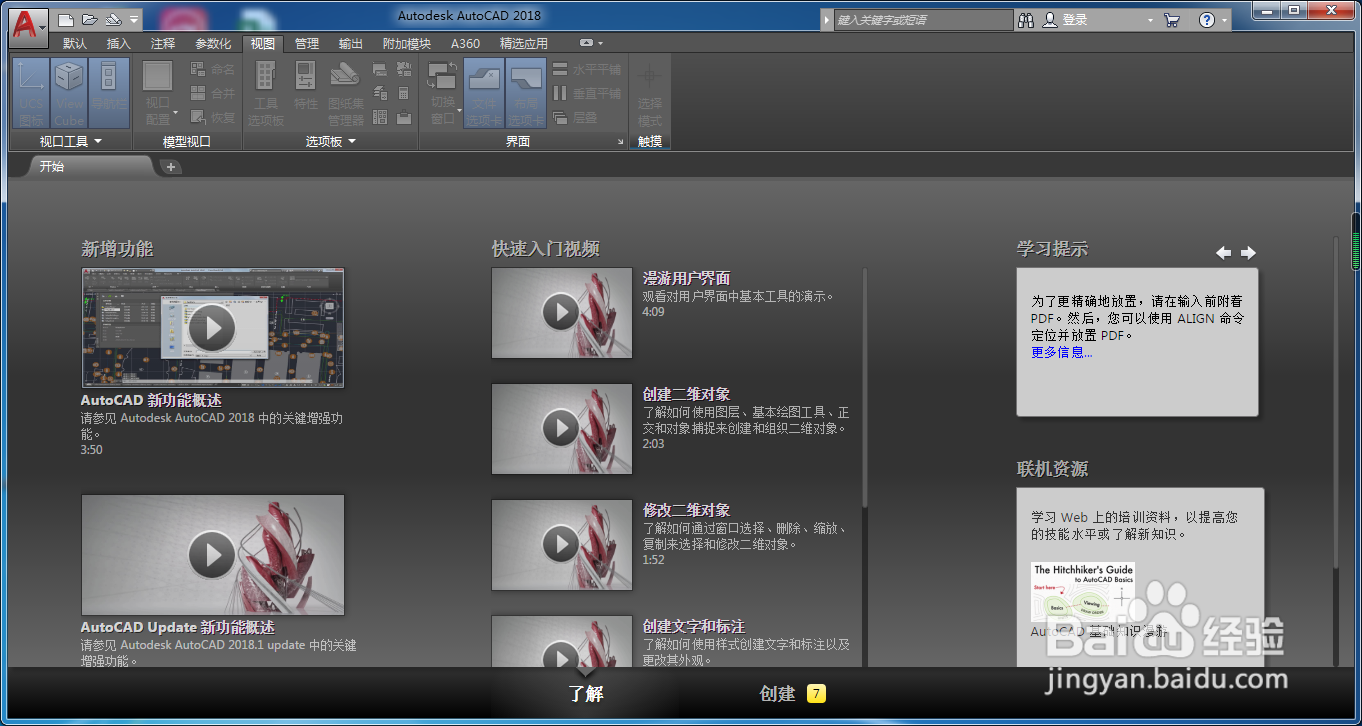The height and width of the screenshot is (726, 1362).
Task: Toggle the ViewCube display
Action: (x=69, y=93)
